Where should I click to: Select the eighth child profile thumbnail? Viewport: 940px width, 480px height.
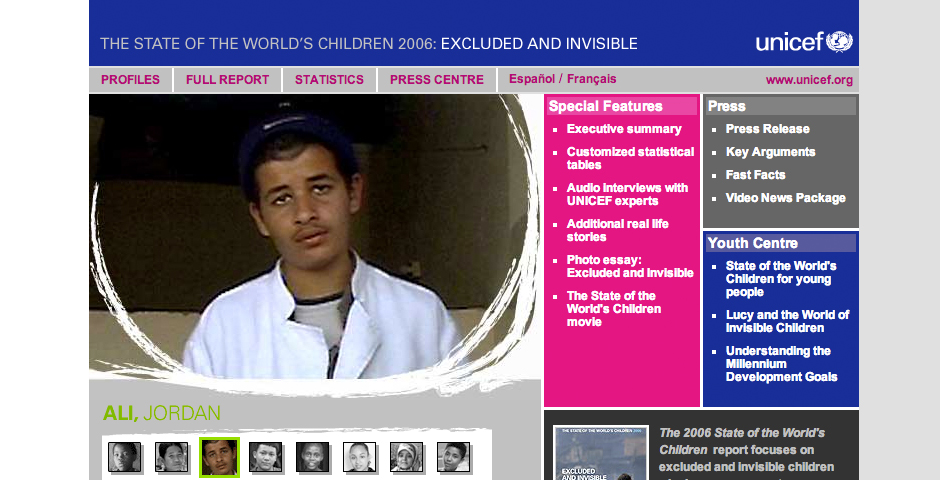453,457
